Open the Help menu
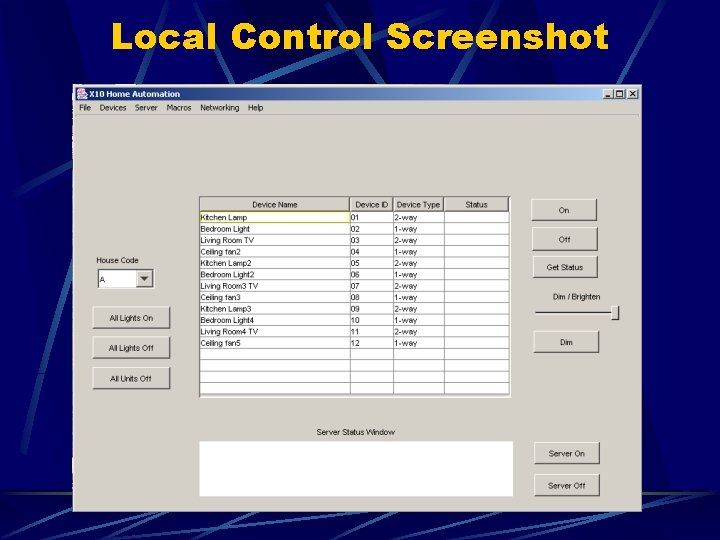The height and width of the screenshot is (540, 720). [x=255, y=108]
